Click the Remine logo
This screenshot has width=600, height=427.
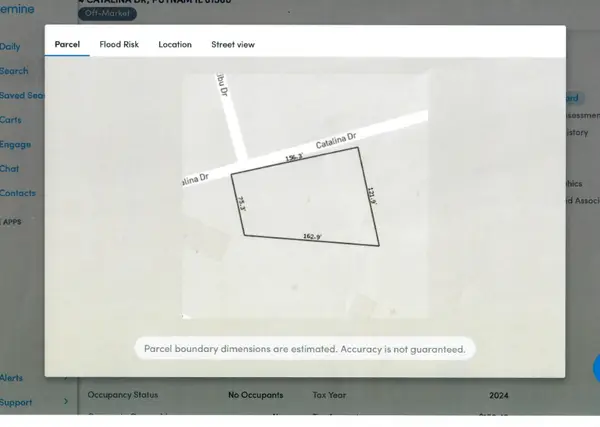click(17, 8)
